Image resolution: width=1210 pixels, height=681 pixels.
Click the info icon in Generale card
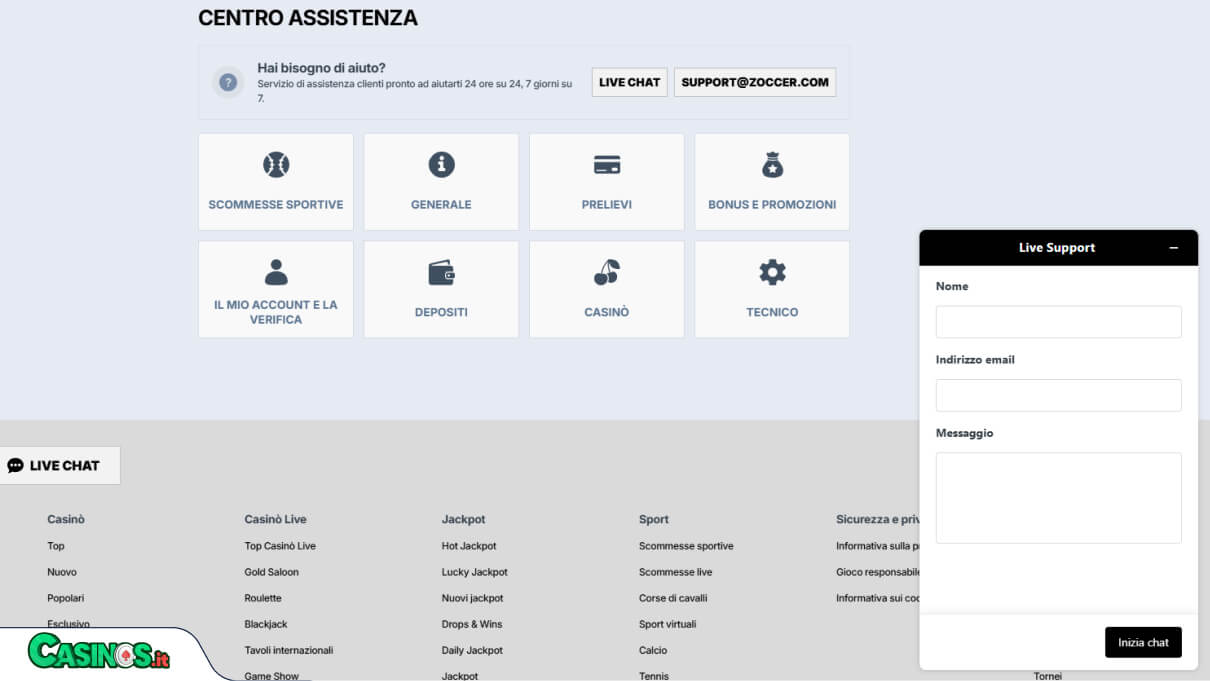(441, 164)
